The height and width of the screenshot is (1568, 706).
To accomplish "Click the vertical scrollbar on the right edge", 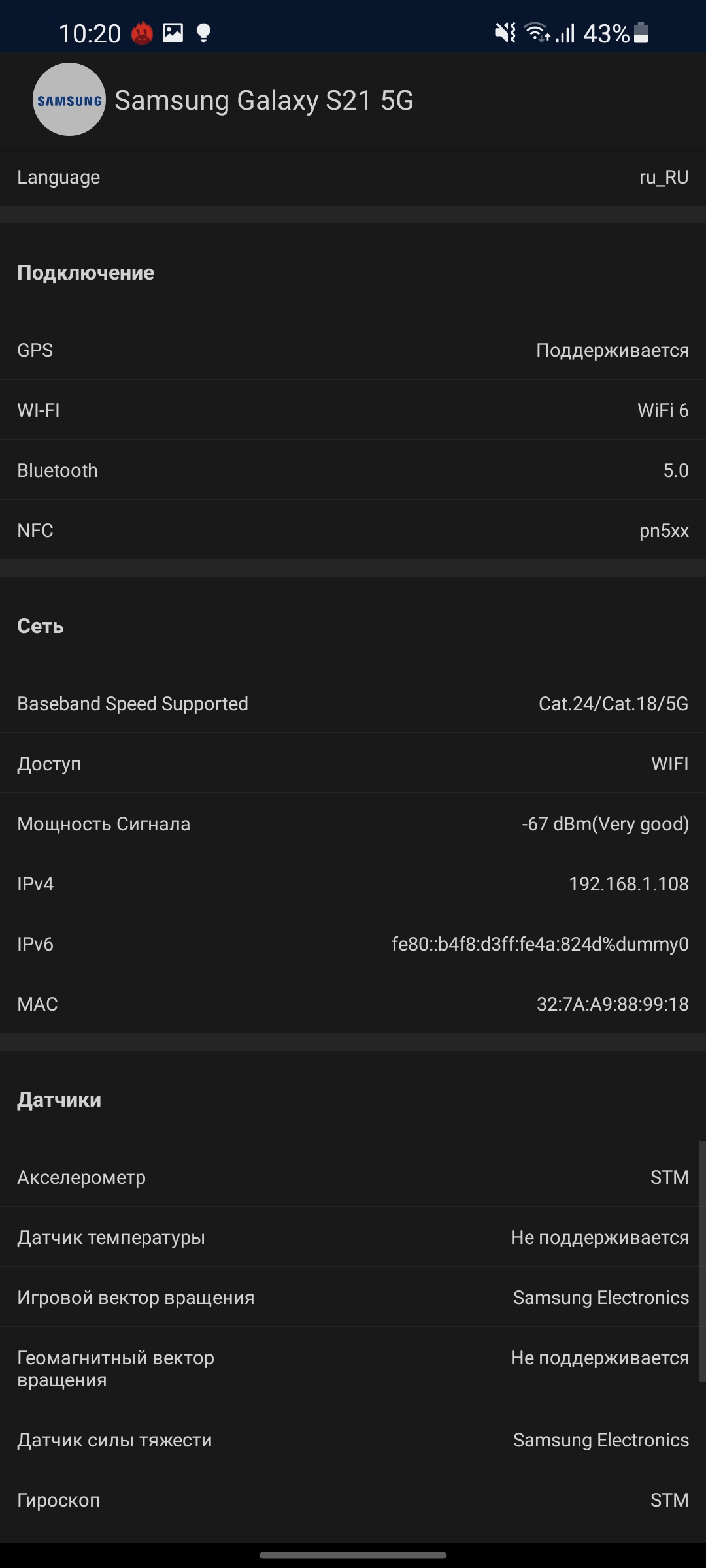I will coord(701,1261).
